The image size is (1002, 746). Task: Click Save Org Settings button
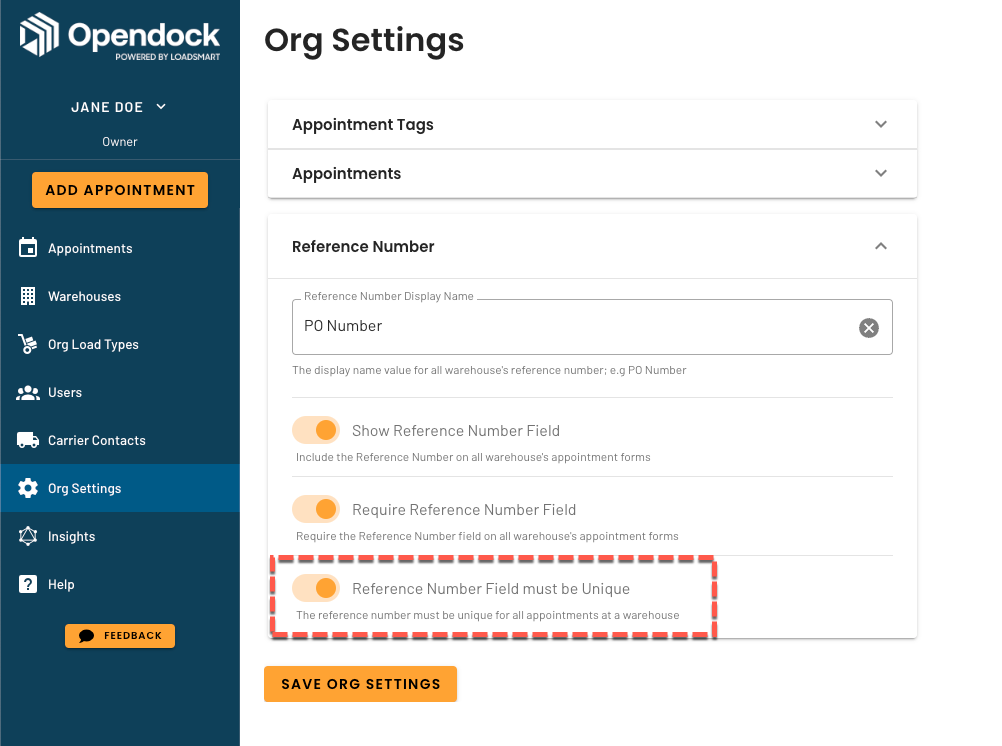tap(360, 684)
